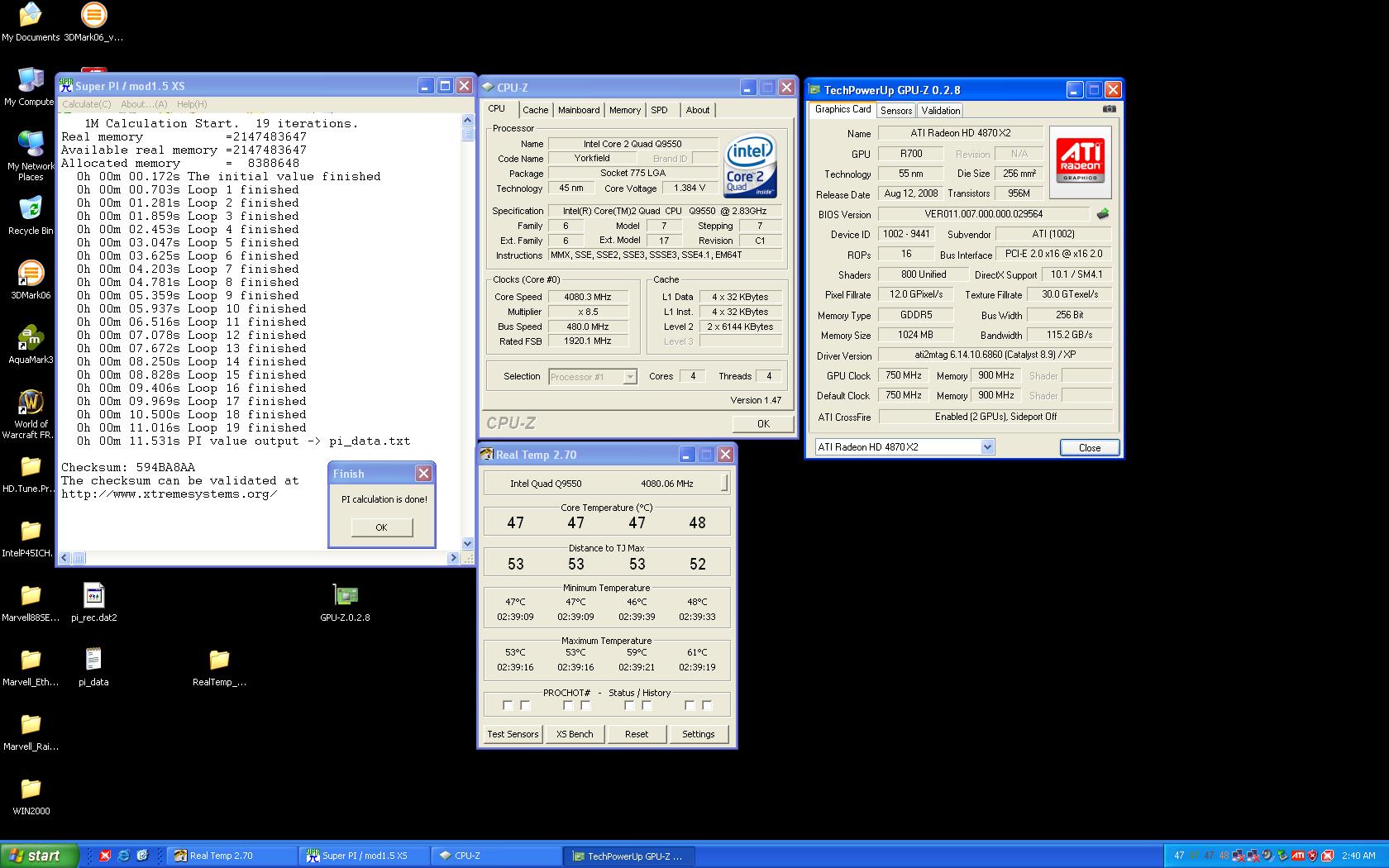Open the Calculate(C) menu in Super PI
The width and height of the screenshot is (1389, 868).
(87, 104)
